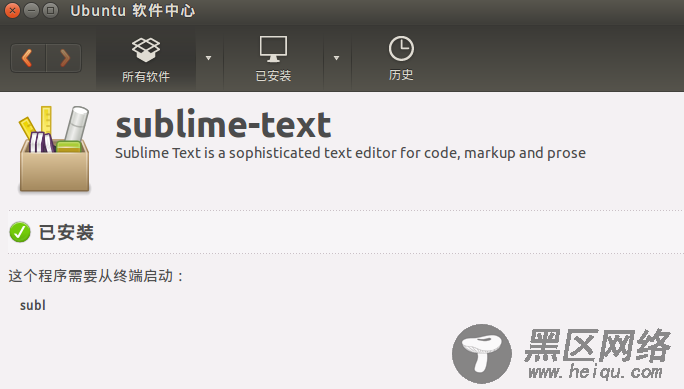This screenshot has height=389, width=684.
Task: Click the Sublime Text description line
Action: (x=350, y=153)
